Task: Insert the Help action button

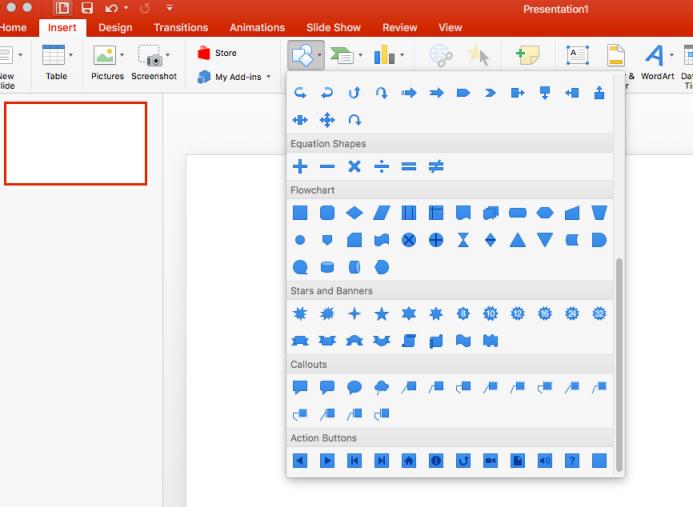Action: coord(572,461)
